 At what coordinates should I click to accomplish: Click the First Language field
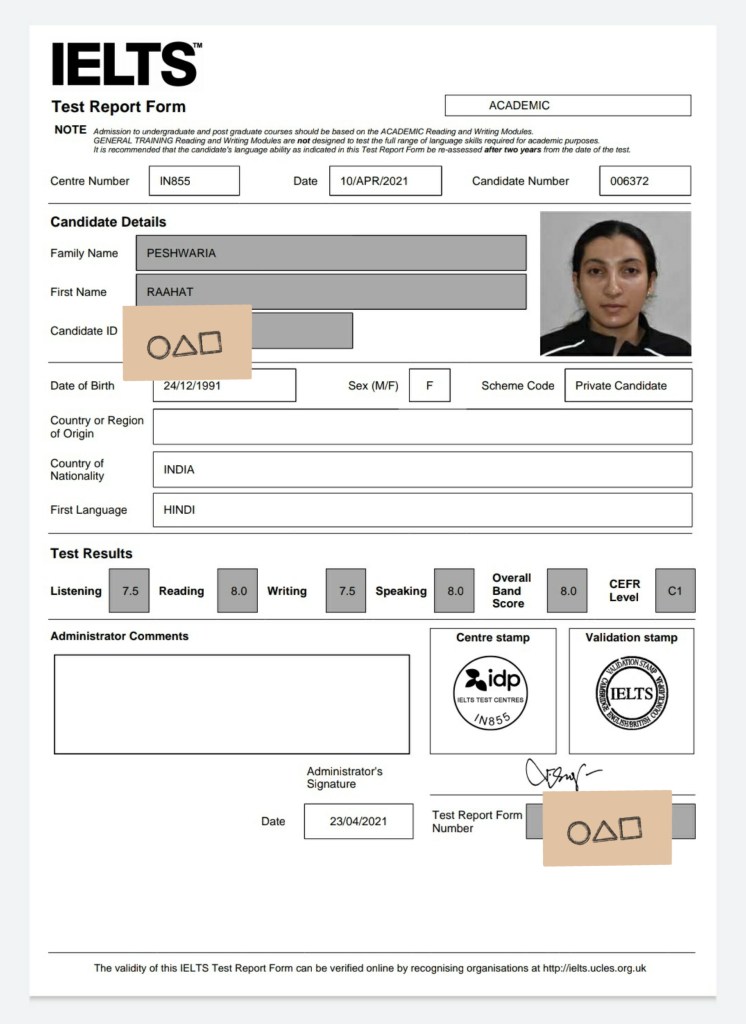(x=422, y=510)
